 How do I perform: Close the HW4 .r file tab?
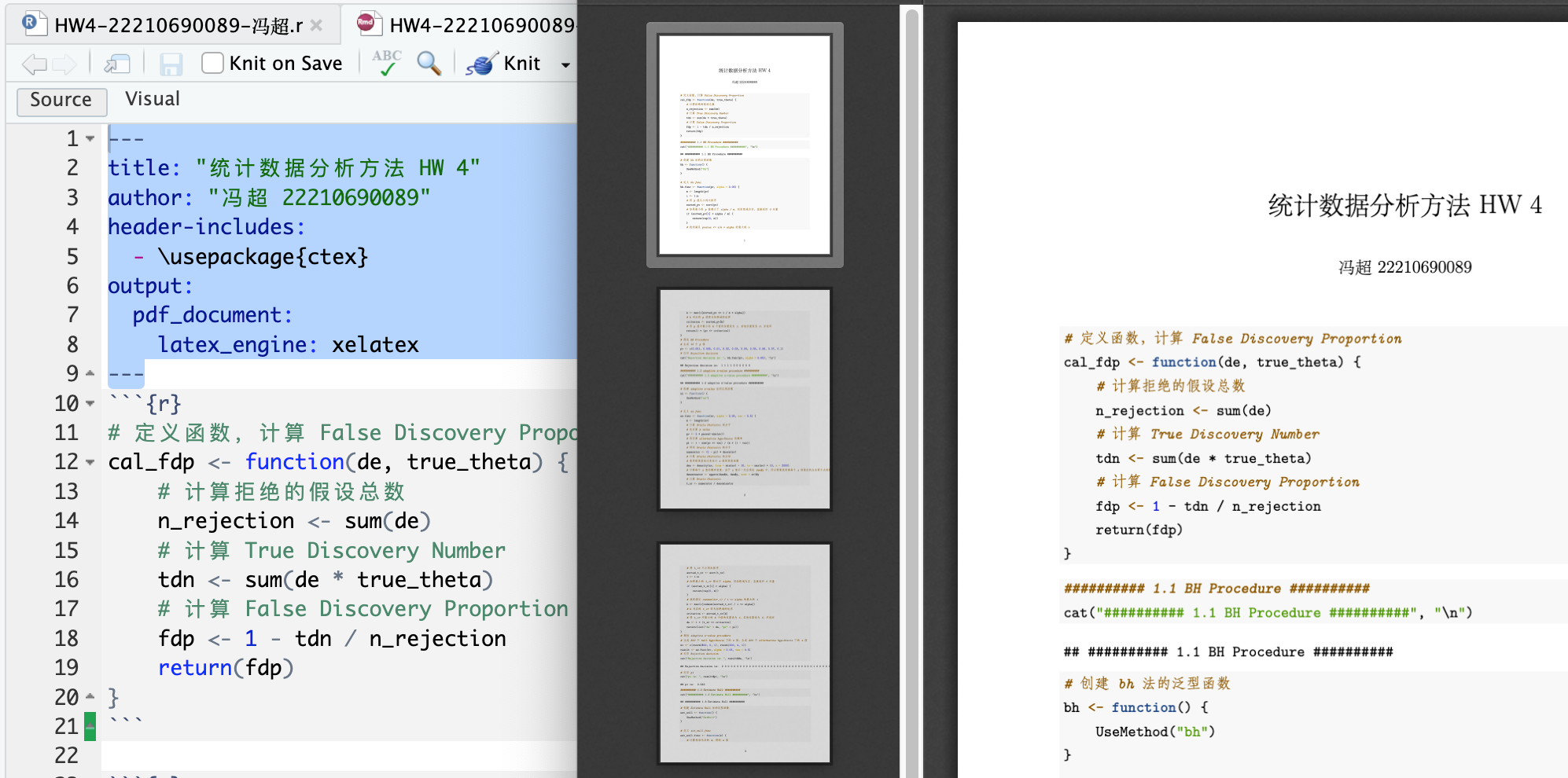pos(316,25)
